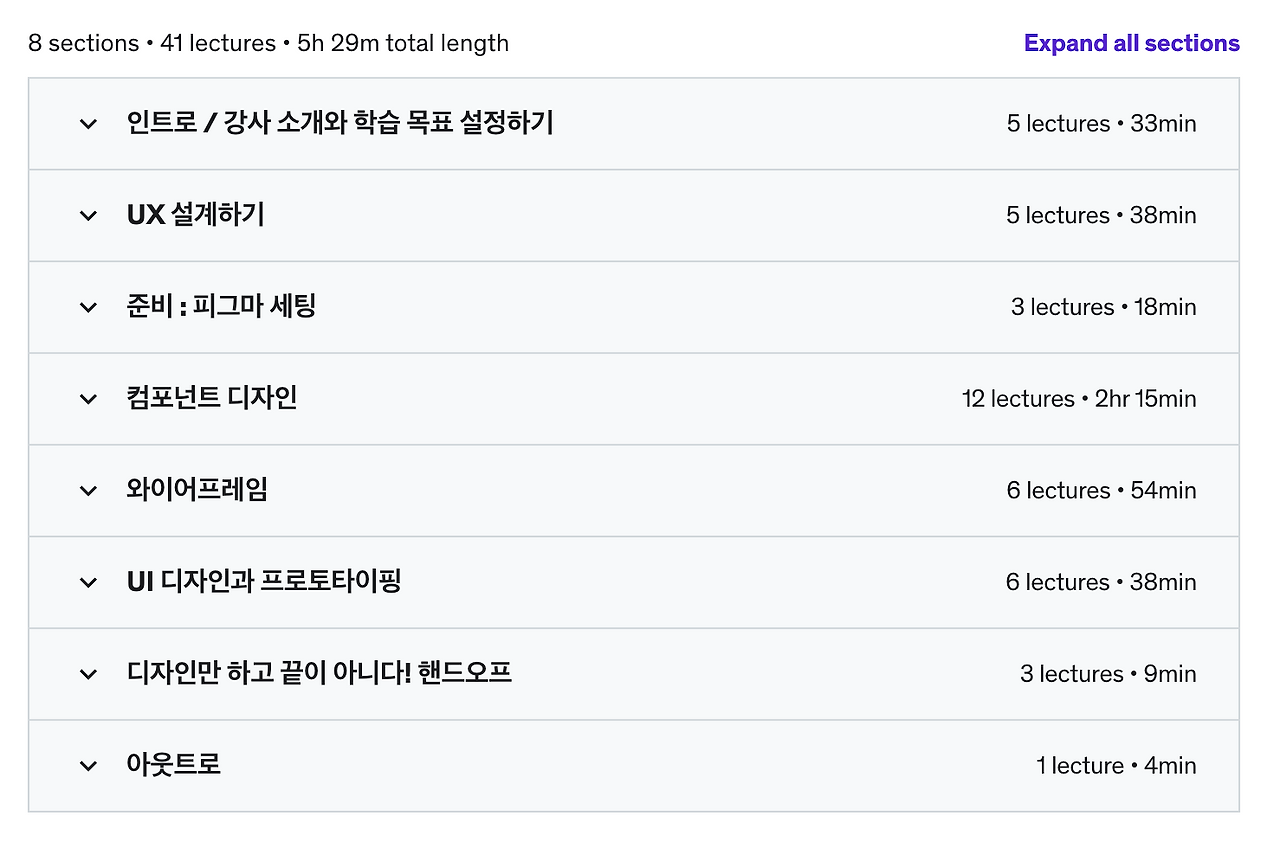Click the chevron beside 인트로 section title
The width and height of the screenshot is (1280, 848).
88,123
